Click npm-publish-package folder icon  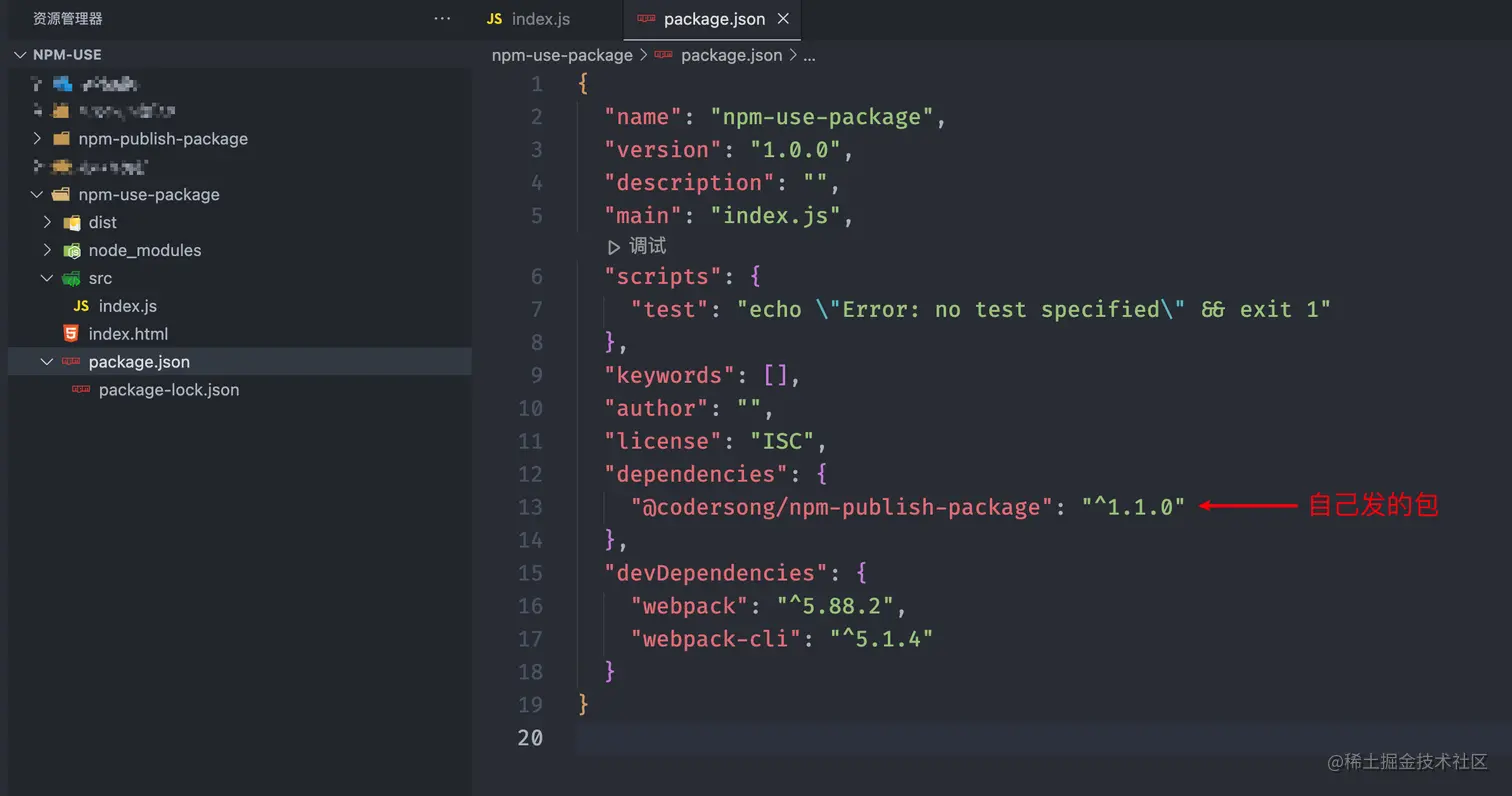tap(61, 138)
